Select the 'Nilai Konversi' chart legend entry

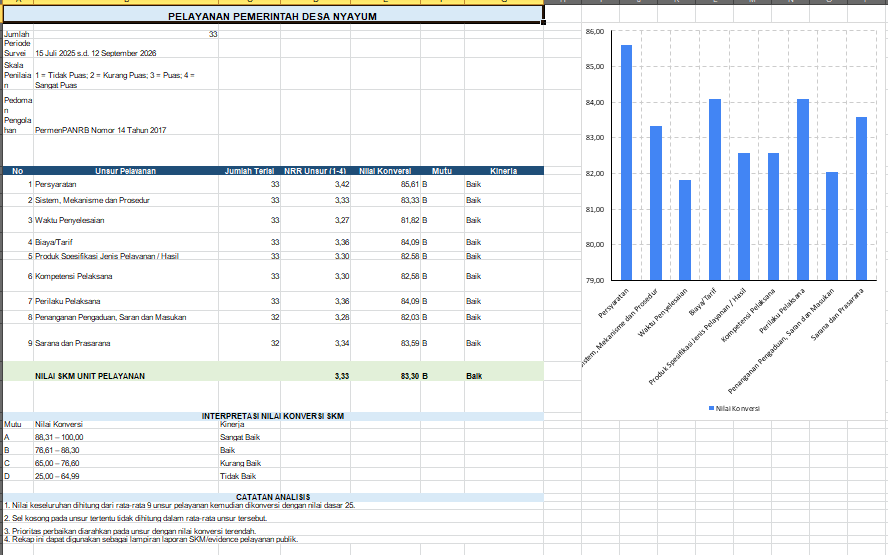735,408
